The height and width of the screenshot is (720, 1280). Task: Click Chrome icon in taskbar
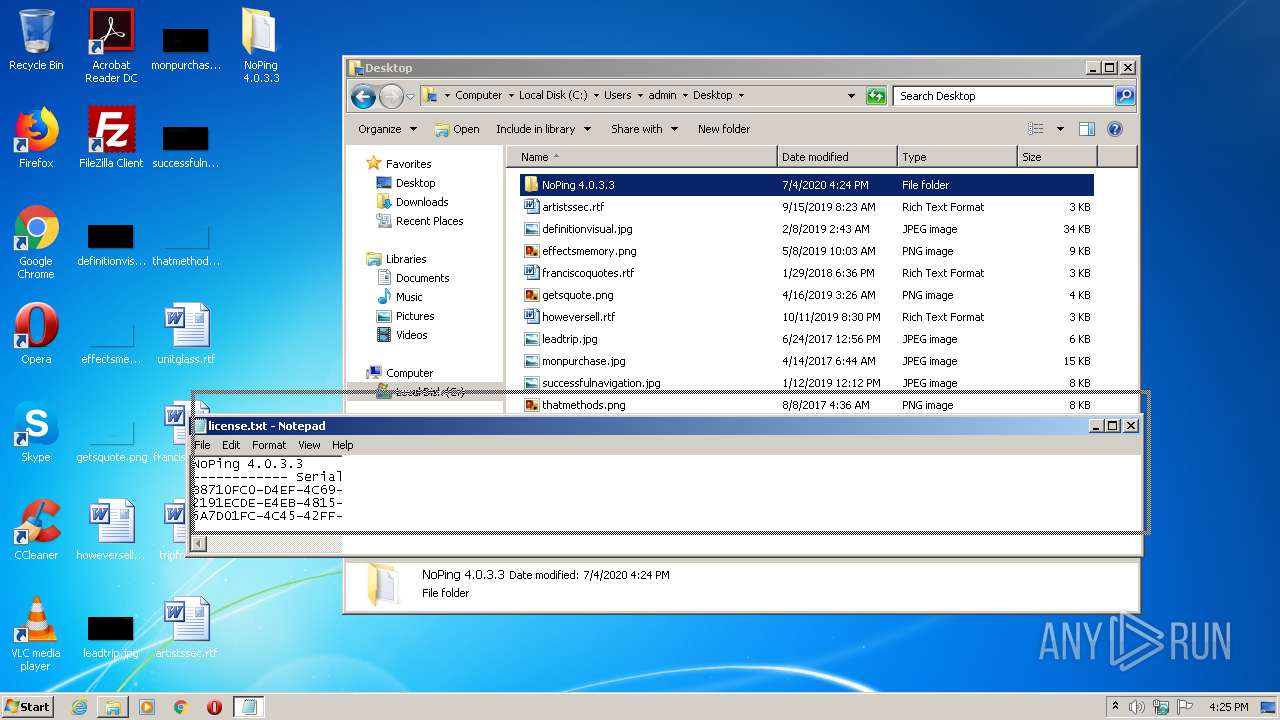pyautogui.click(x=181, y=707)
